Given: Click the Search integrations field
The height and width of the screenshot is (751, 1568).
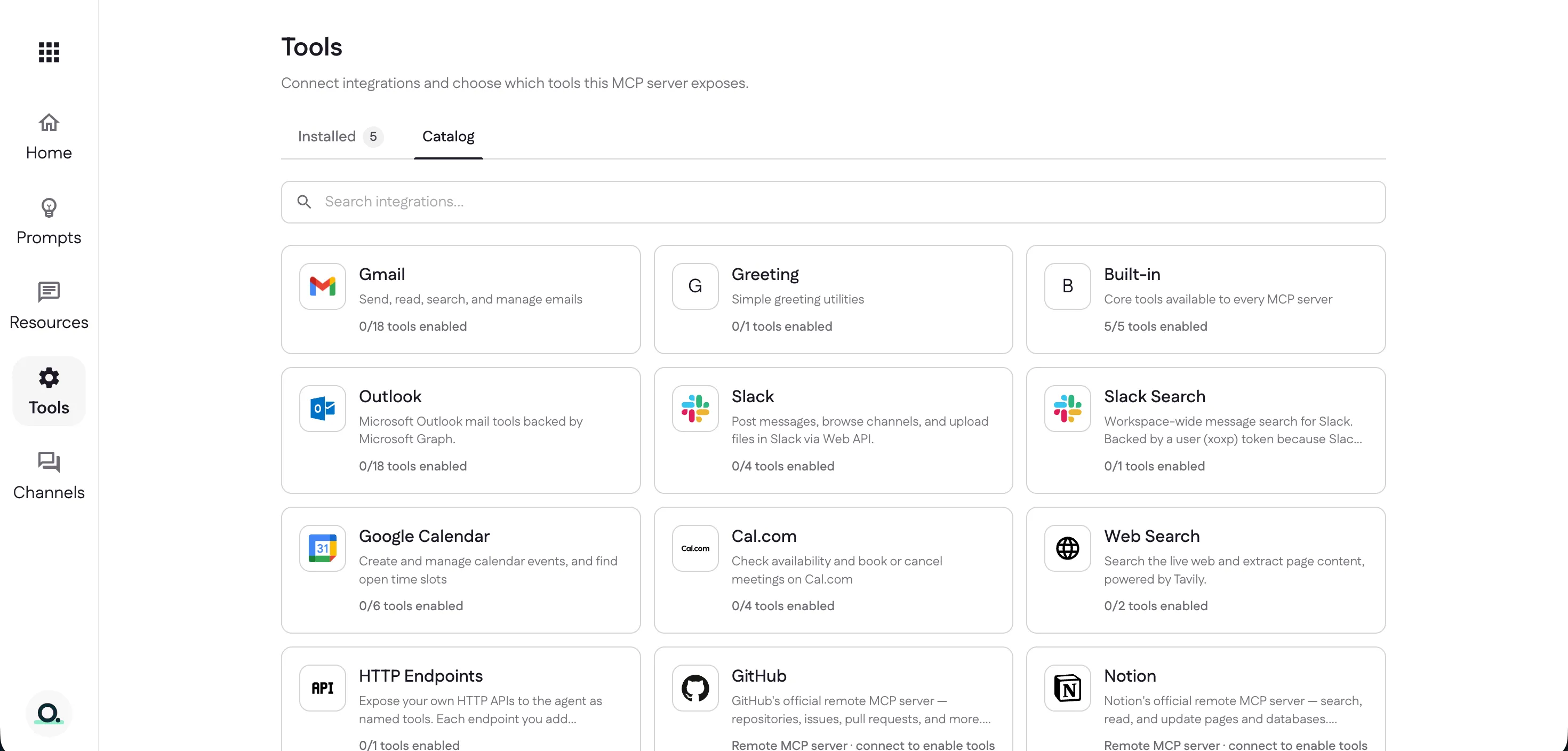Looking at the screenshot, I should pos(833,202).
